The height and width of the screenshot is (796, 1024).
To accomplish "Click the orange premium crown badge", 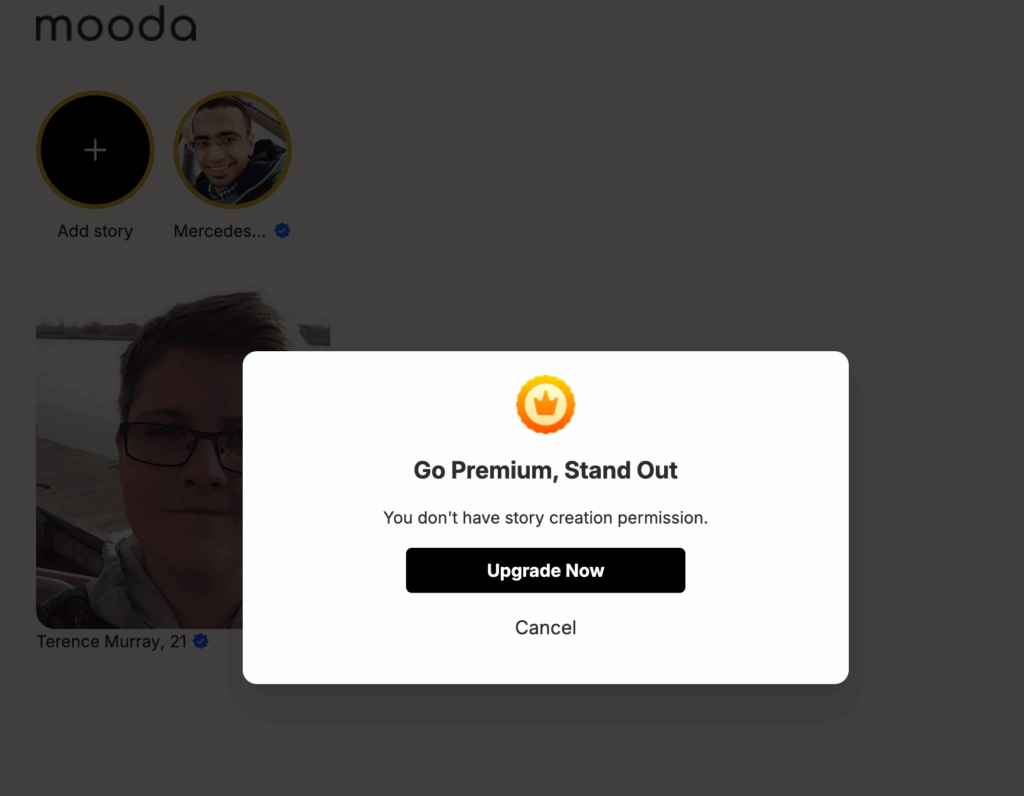I will (x=545, y=404).
